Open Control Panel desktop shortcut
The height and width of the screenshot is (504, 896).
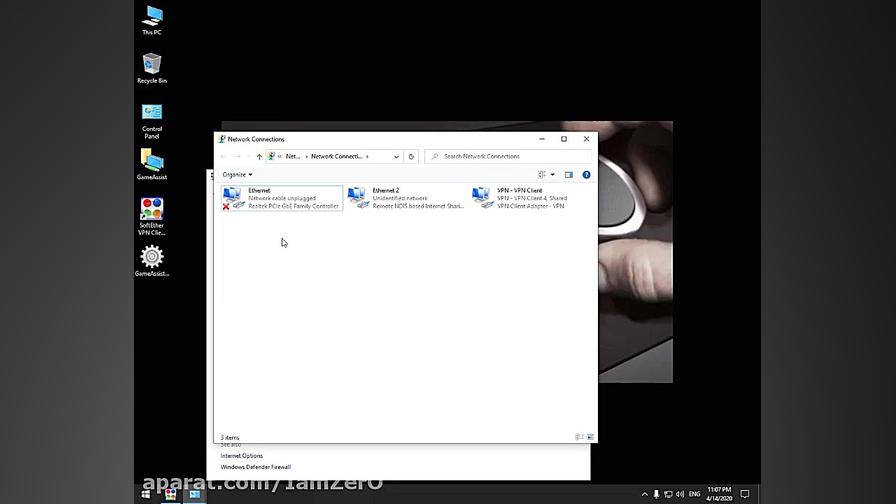point(152,121)
